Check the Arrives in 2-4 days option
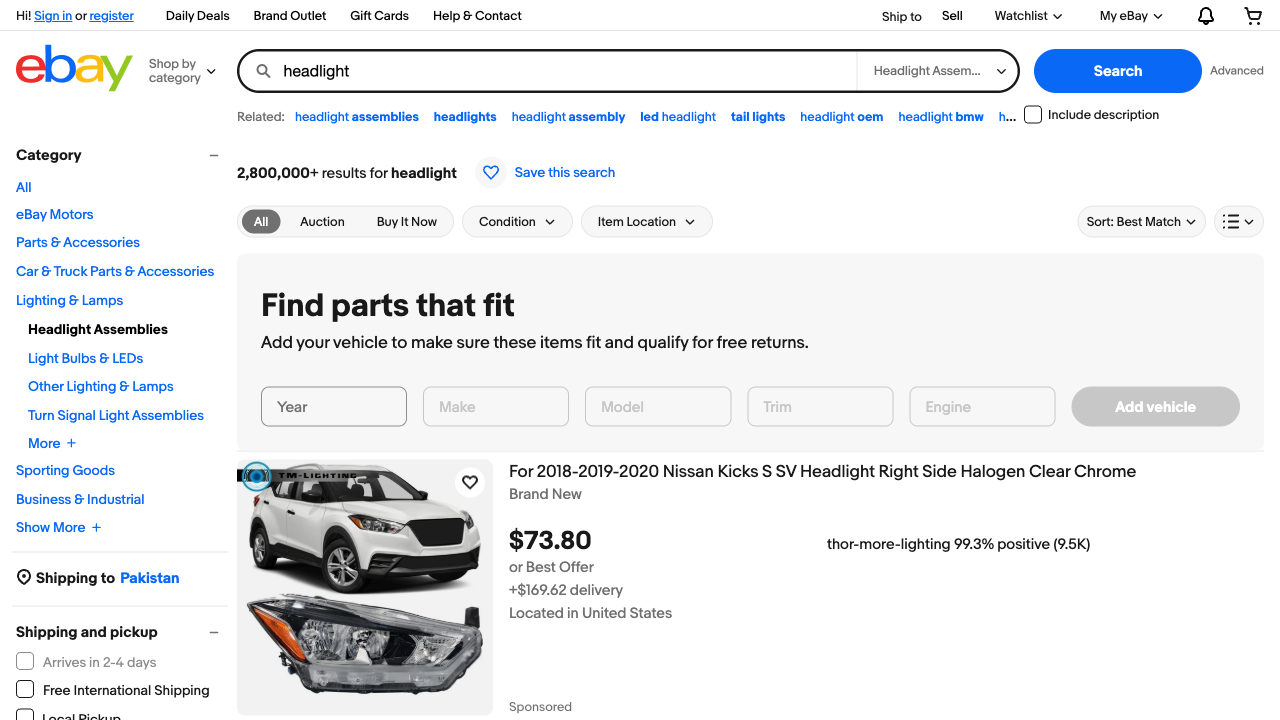 pyautogui.click(x=25, y=662)
